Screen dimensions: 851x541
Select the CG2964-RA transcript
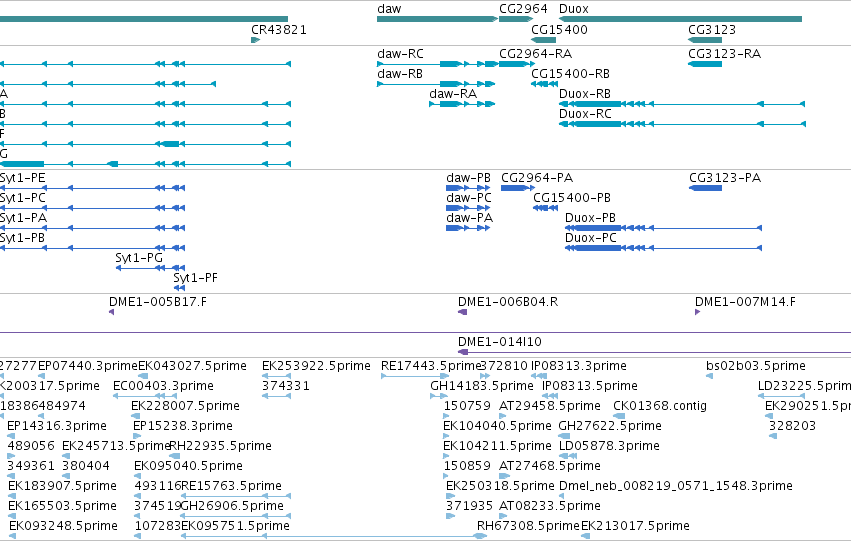point(516,64)
